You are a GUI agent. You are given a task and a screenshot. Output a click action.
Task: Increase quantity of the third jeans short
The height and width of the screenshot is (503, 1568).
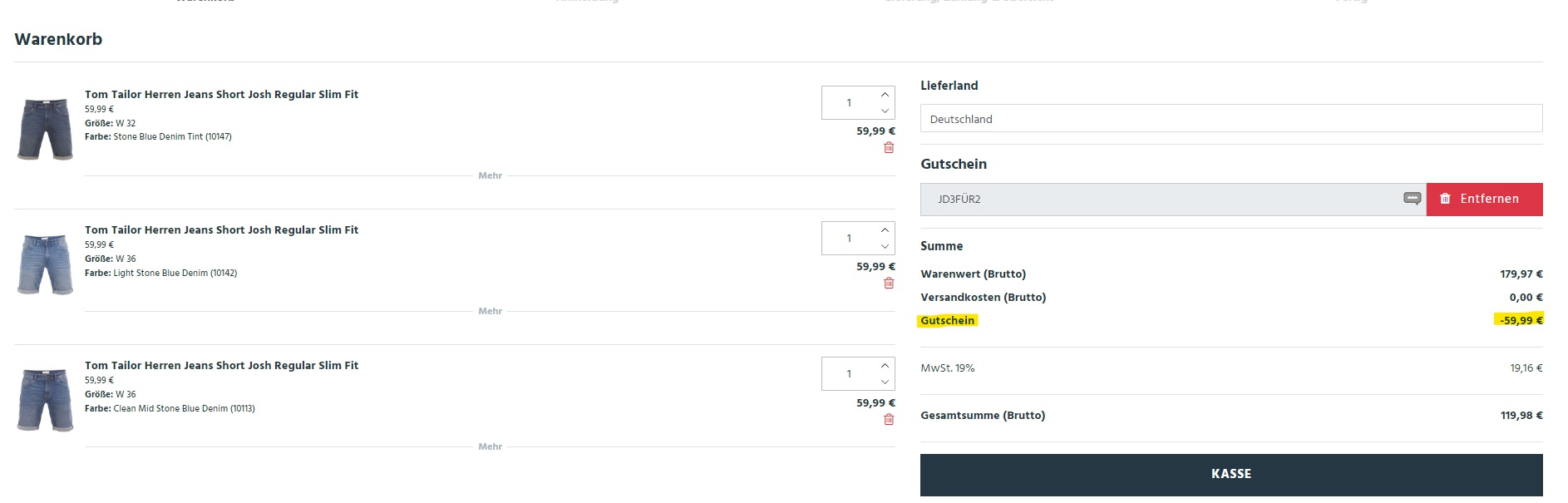(x=884, y=365)
